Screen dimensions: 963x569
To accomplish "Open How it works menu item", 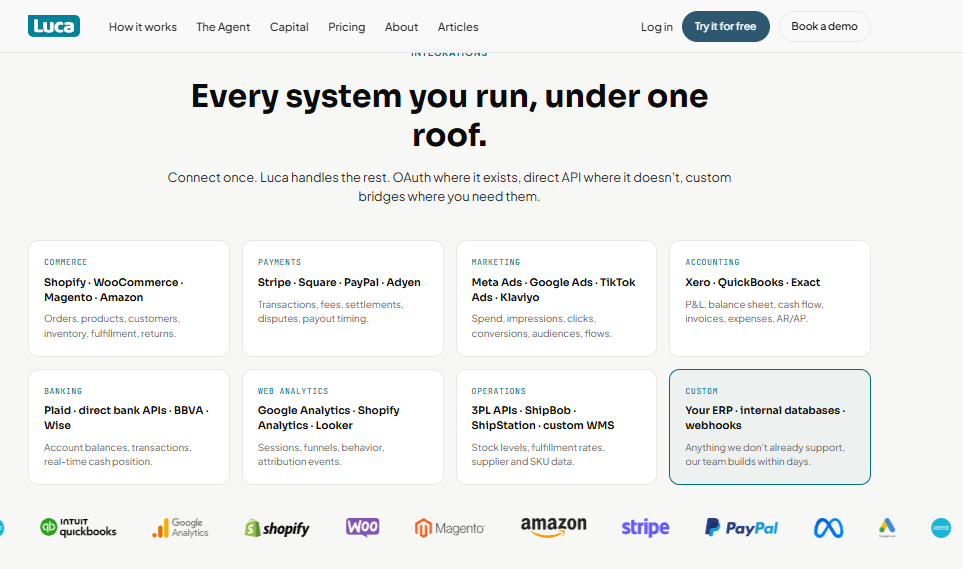I will tap(142, 27).
